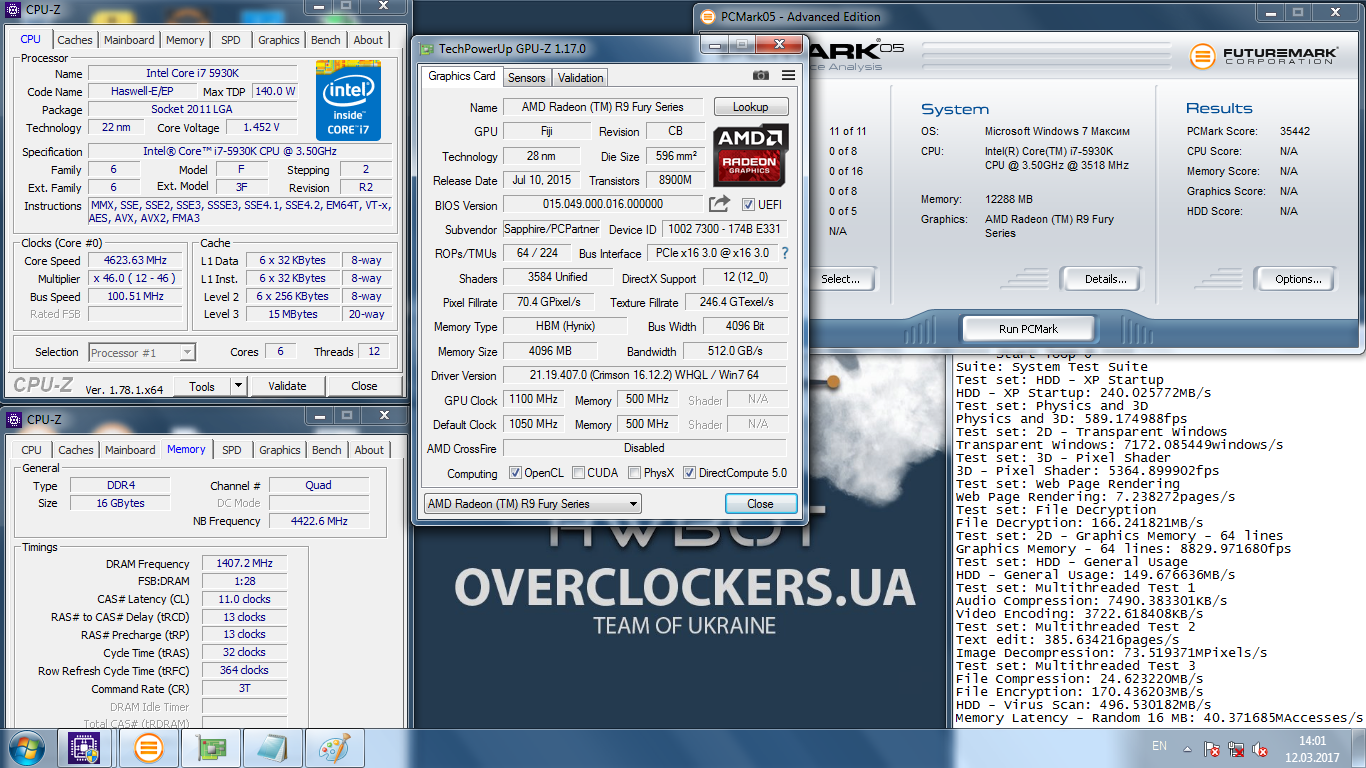Click the Run PCMark button
This screenshot has width=1366, height=768.
pos(1028,328)
